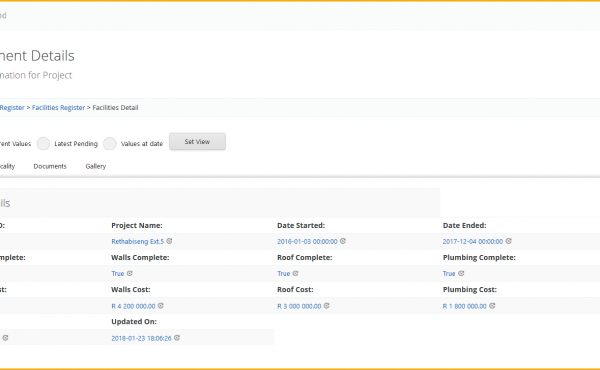Viewport: 600px width, 370px height.
Task: Click history icon beside Plumbing Complete True
Action: (x=461, y=273)
